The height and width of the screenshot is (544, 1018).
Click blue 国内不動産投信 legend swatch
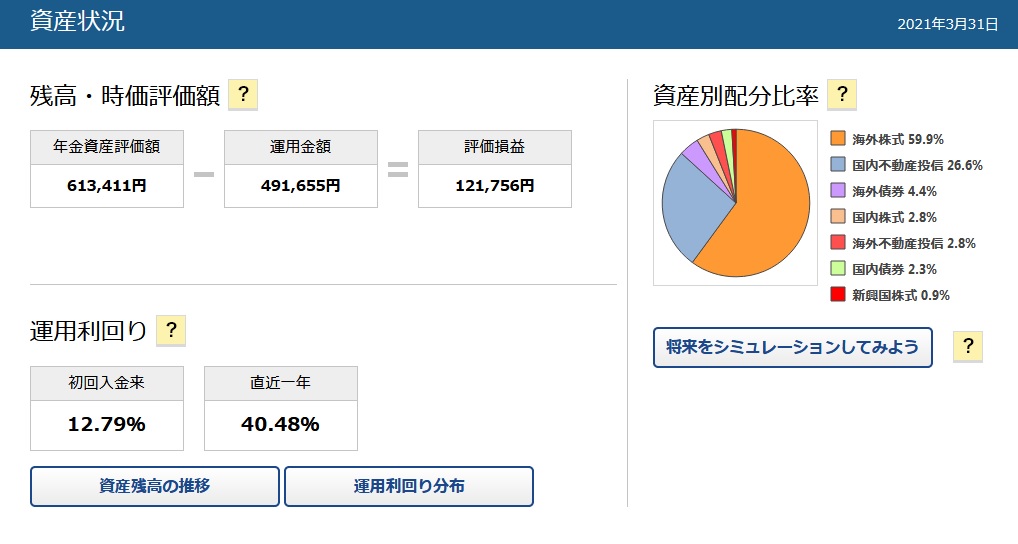[838, 164]
